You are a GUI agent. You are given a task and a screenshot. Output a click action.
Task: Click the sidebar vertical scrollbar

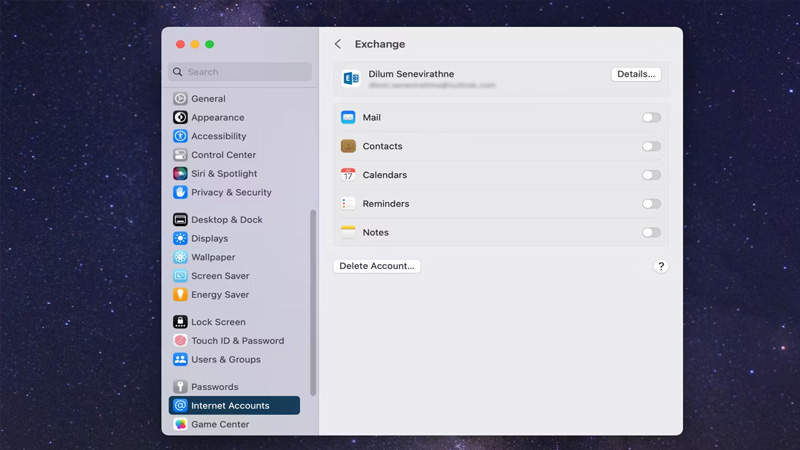coord(313,300)
